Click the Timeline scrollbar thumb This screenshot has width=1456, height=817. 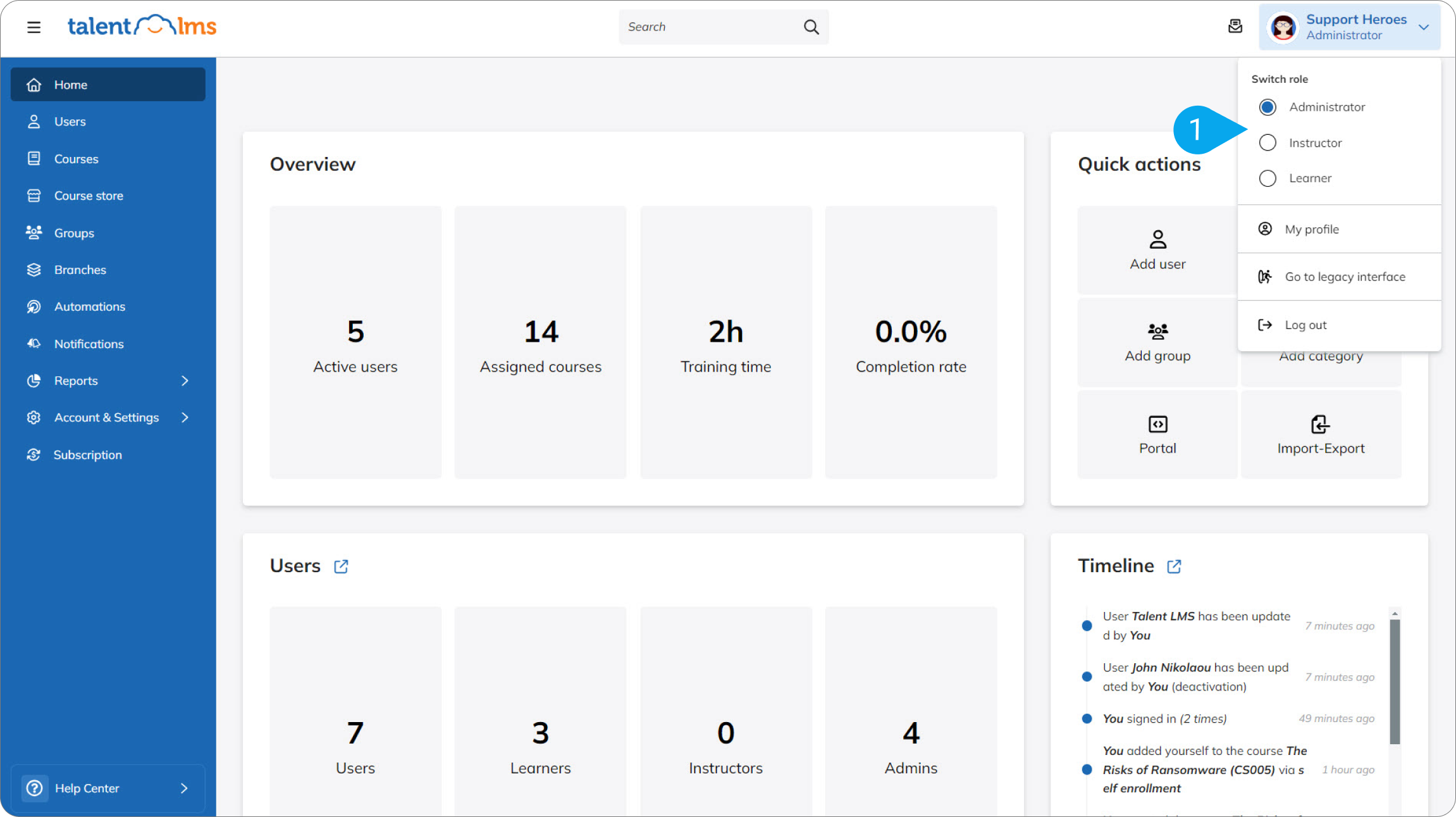click(x=1395, y=681)
